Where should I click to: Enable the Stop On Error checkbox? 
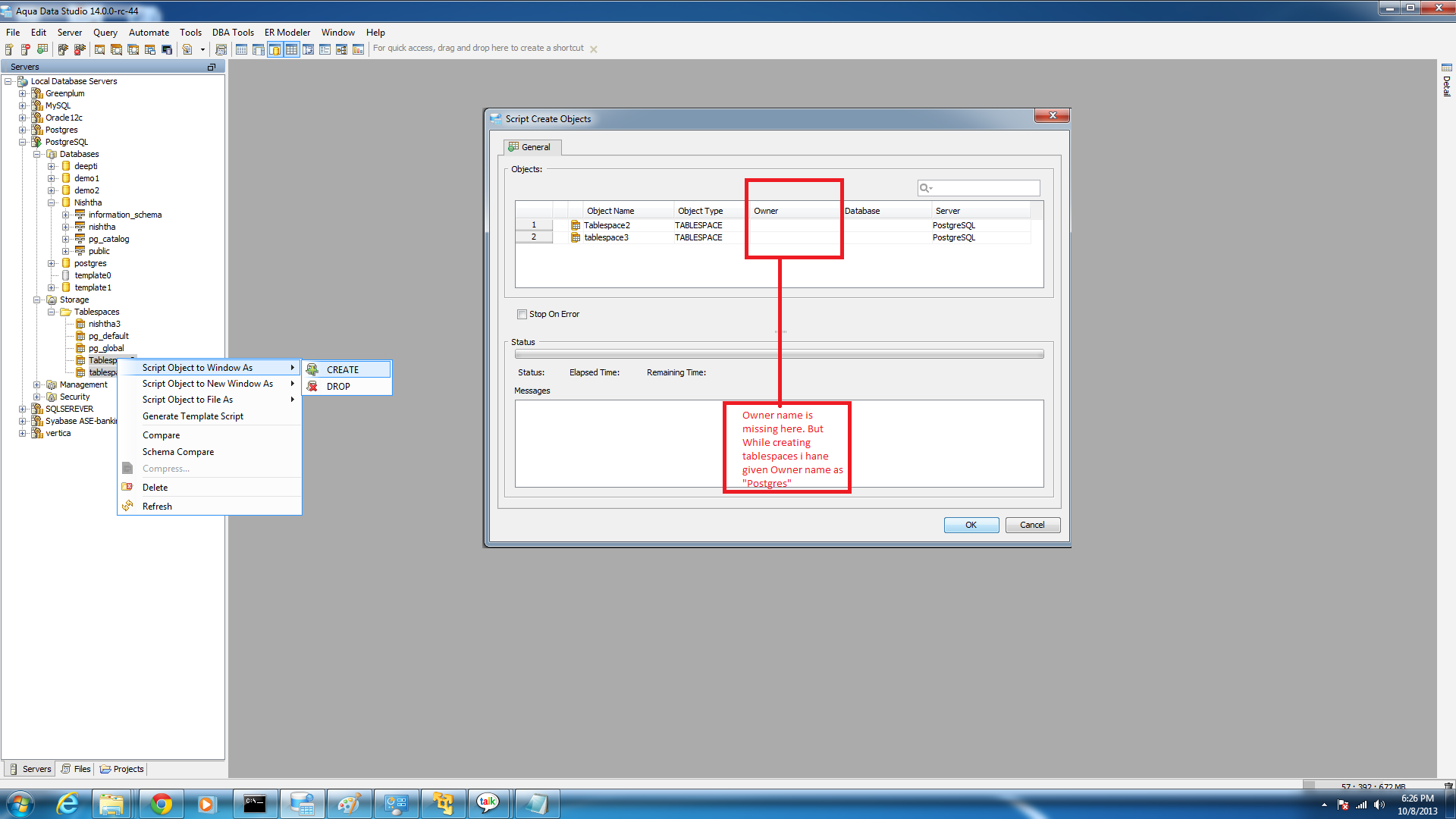pos(522,314)
